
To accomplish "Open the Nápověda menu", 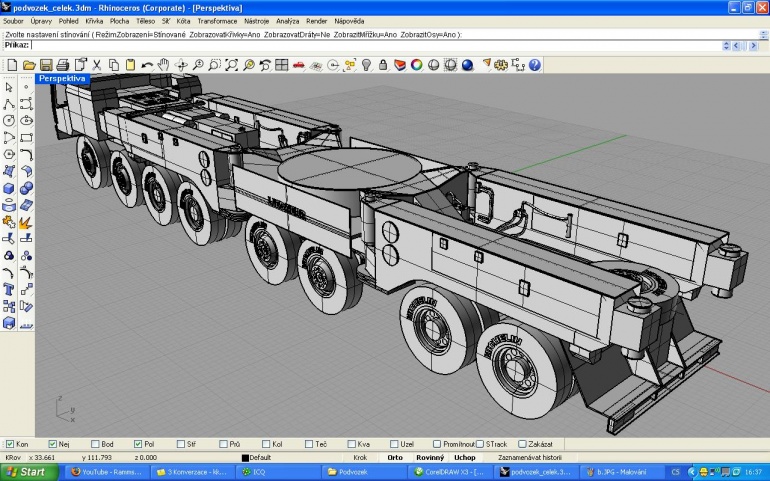I will 349,21.
